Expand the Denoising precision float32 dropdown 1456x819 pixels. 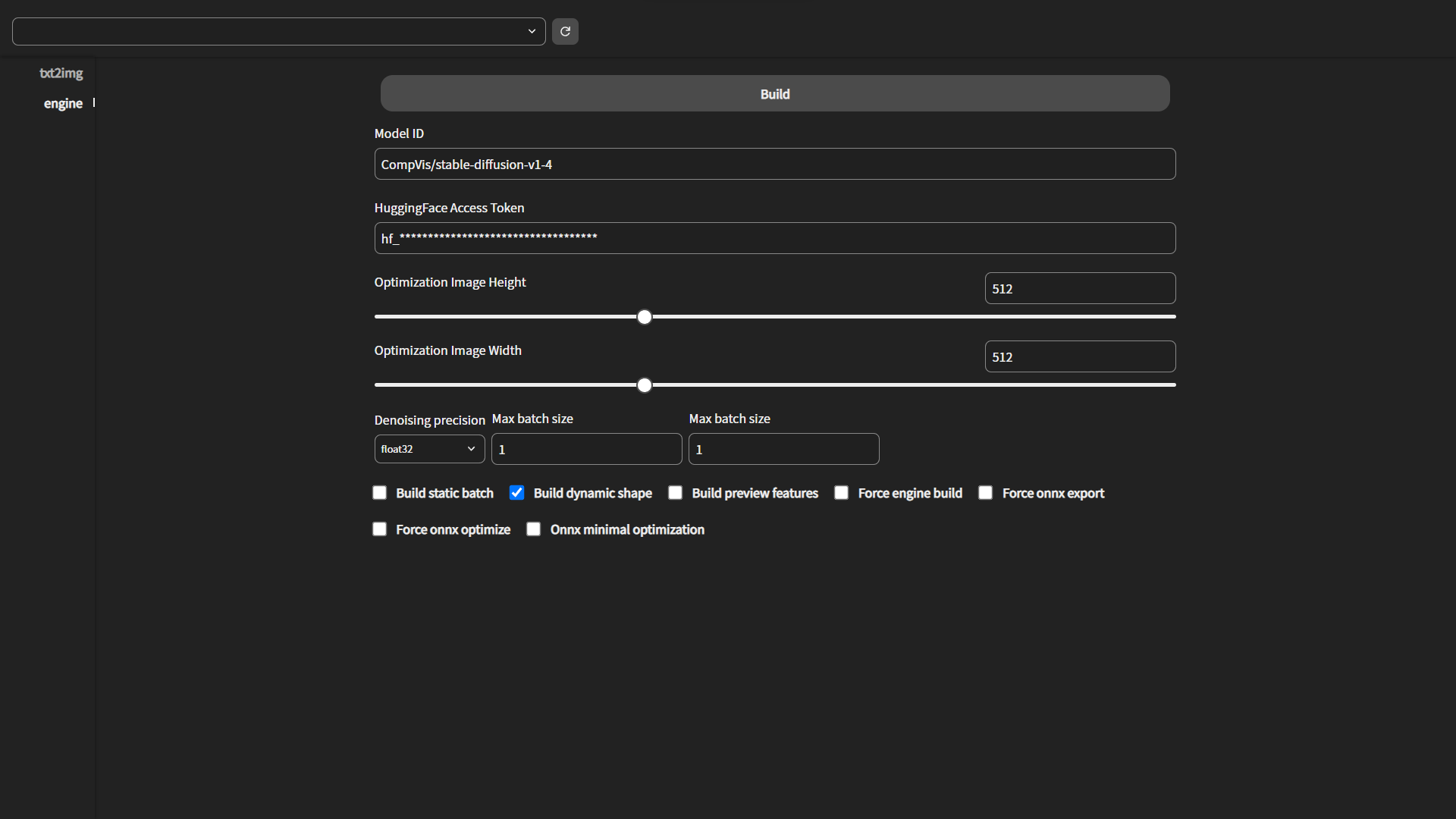tap(429, 449)
